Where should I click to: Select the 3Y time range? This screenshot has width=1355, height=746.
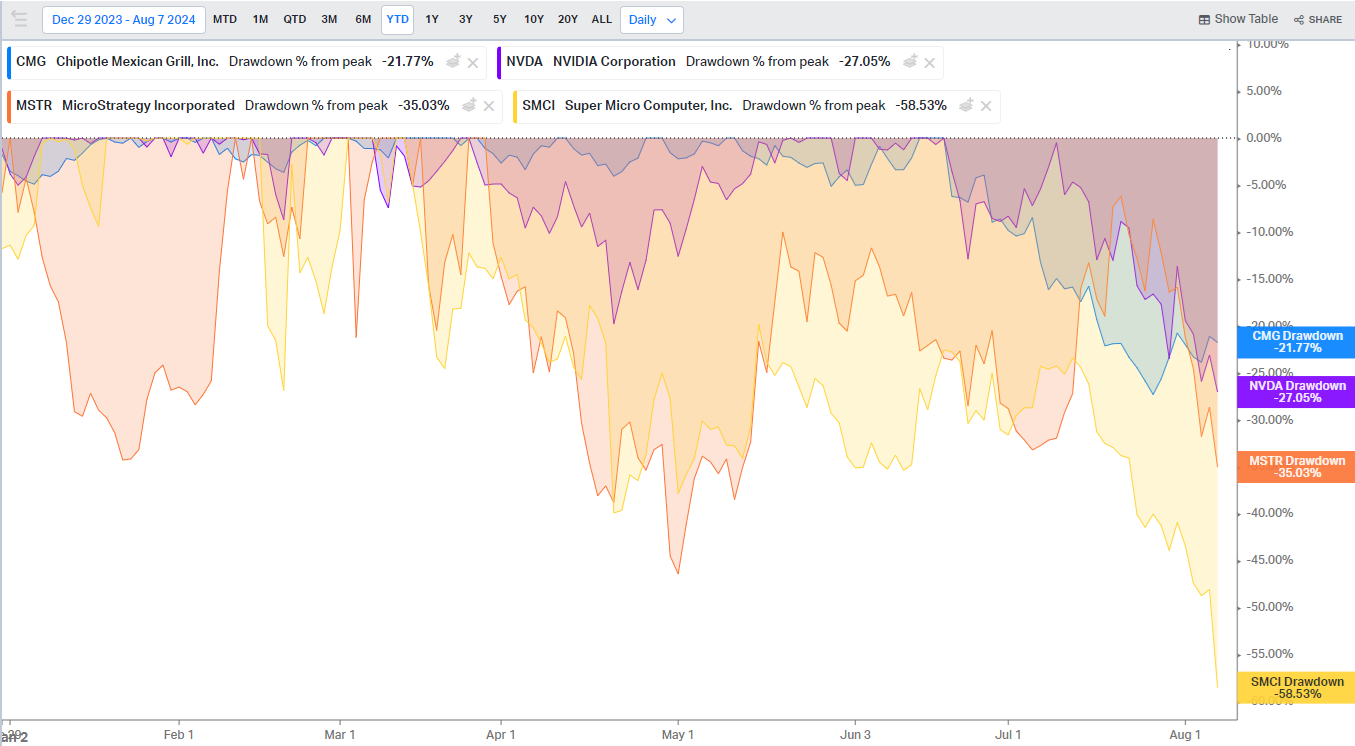pyautogui.click(x=466, y=20)
